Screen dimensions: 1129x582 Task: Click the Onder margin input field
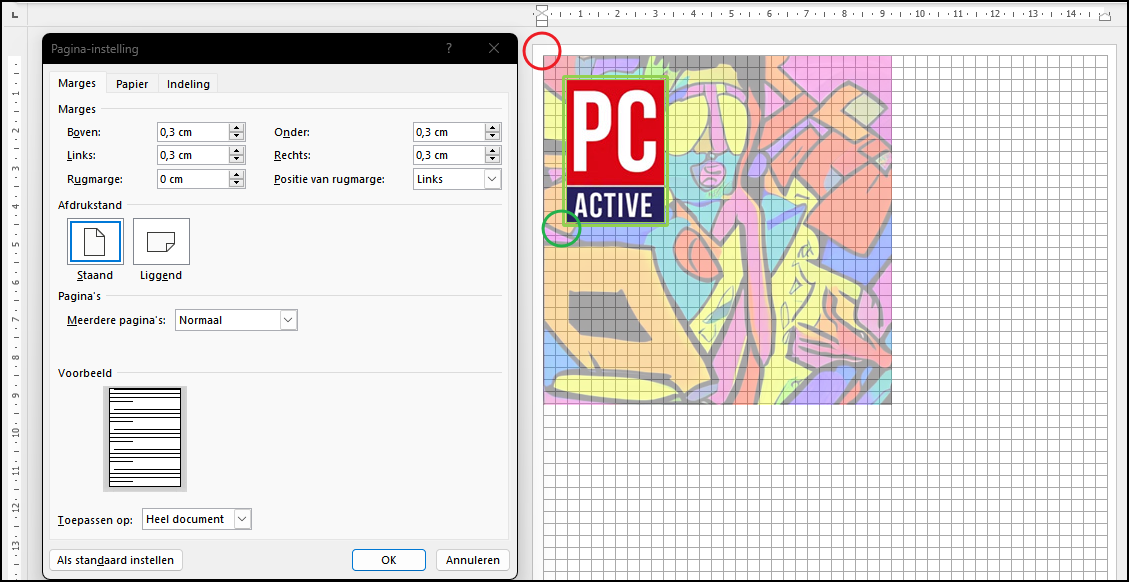click(x=449, y=132)
